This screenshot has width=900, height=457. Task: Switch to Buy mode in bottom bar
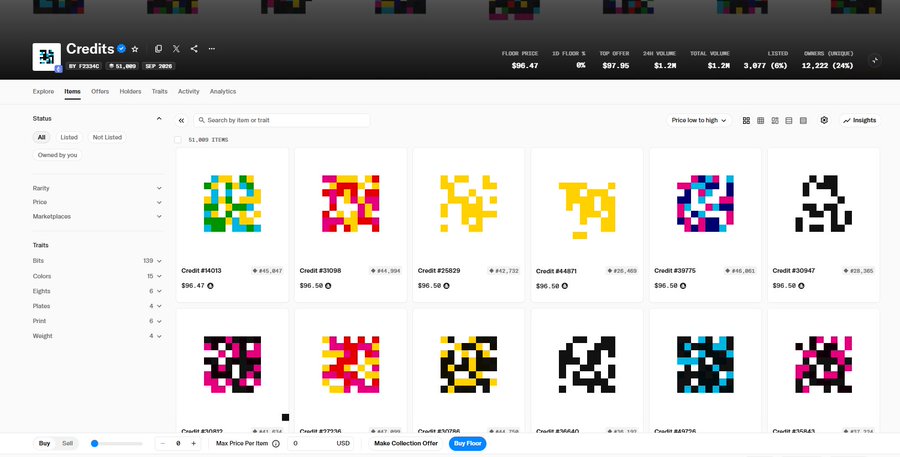point(44,444)
